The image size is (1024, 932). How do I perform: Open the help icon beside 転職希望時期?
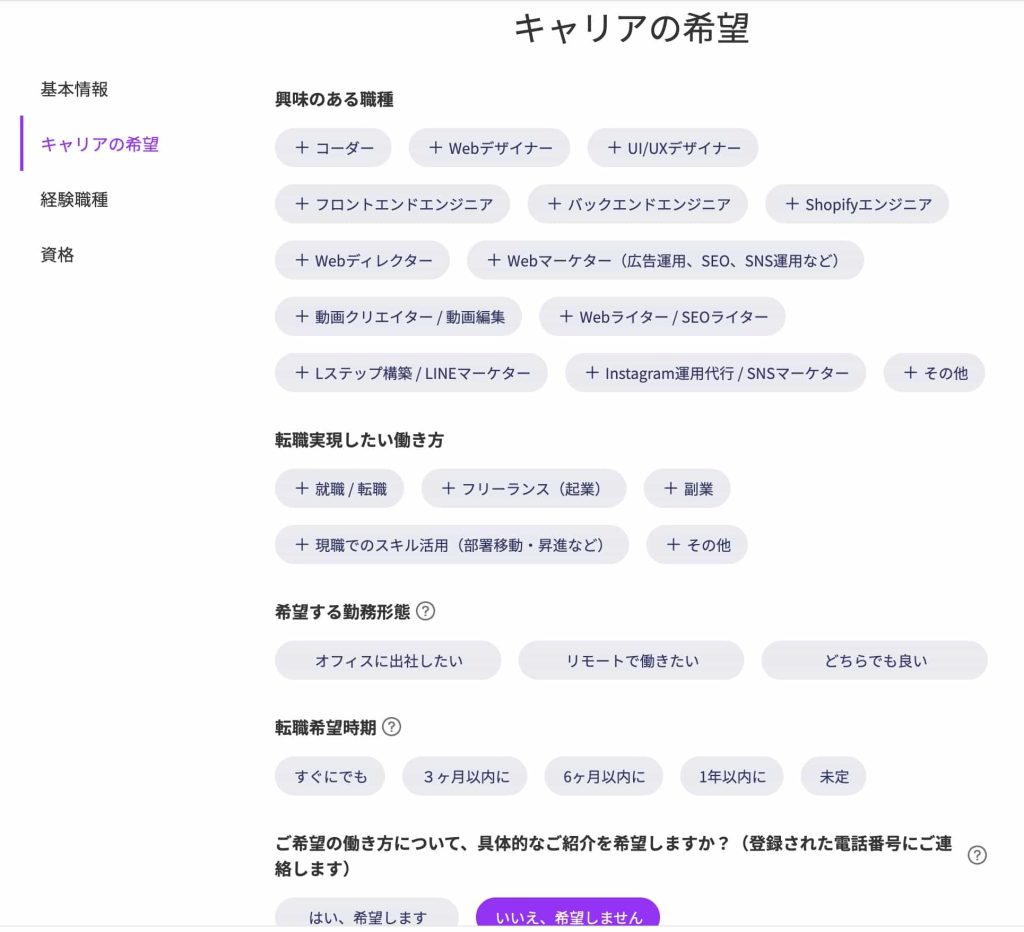(x=391, y=727)
